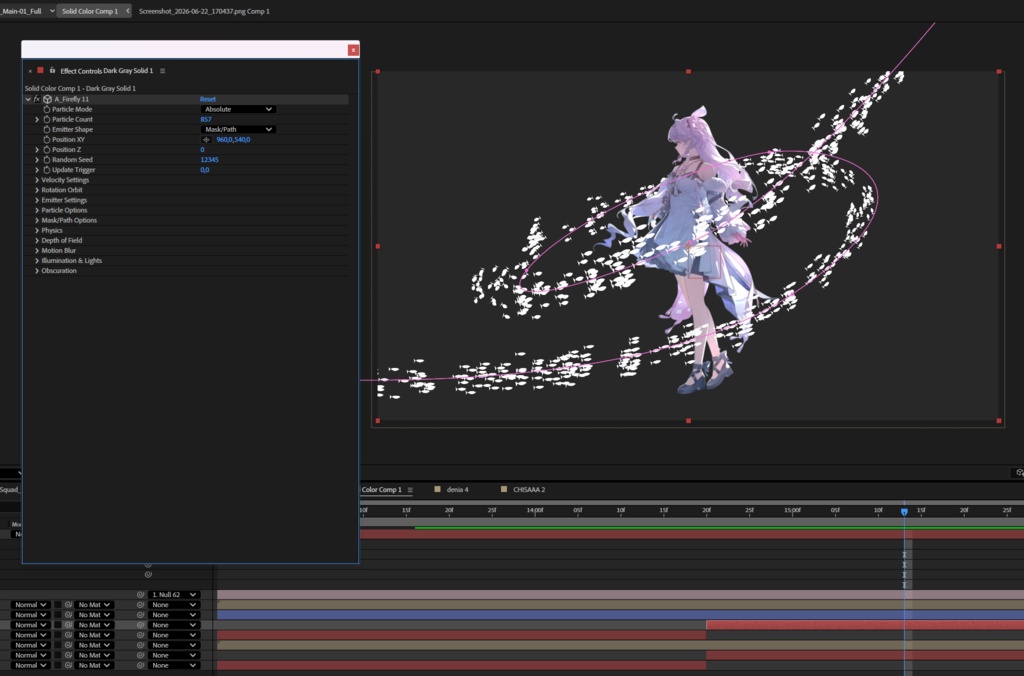
Task: Click the parent pick whip on the highlighted layer row
Action: 140,625
